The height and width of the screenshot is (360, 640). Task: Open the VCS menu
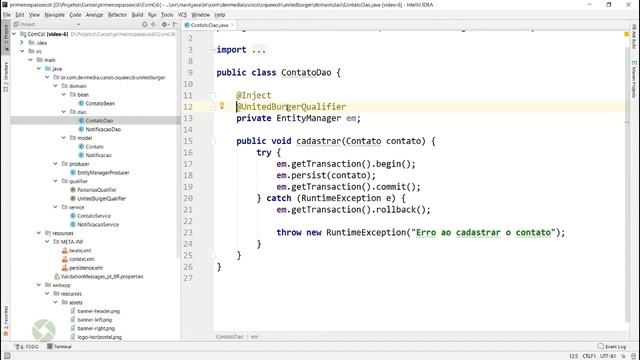click(182, 15)
